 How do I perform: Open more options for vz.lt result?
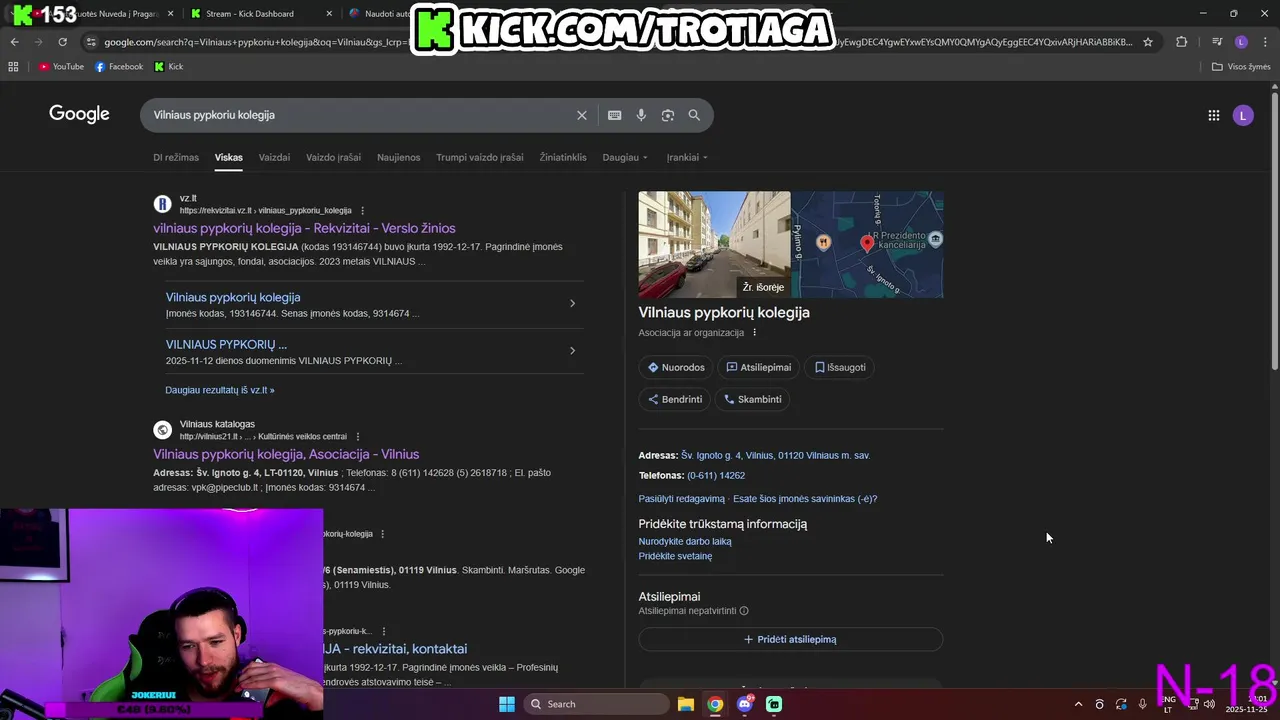point(363,211)
